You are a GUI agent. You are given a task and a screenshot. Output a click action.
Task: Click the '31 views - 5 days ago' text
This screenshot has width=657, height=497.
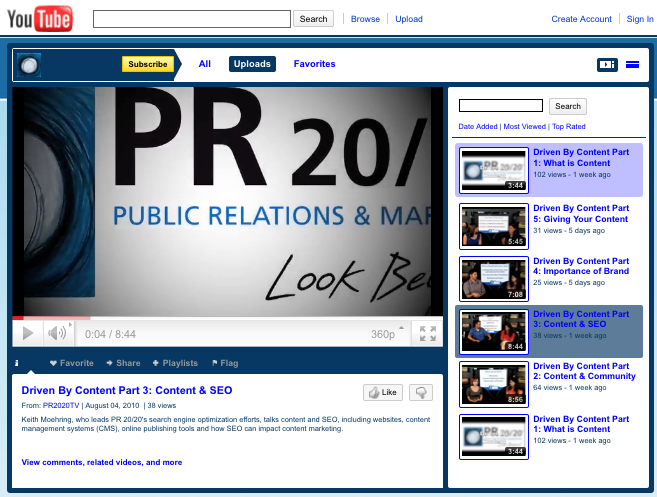[x=569, y=230]
